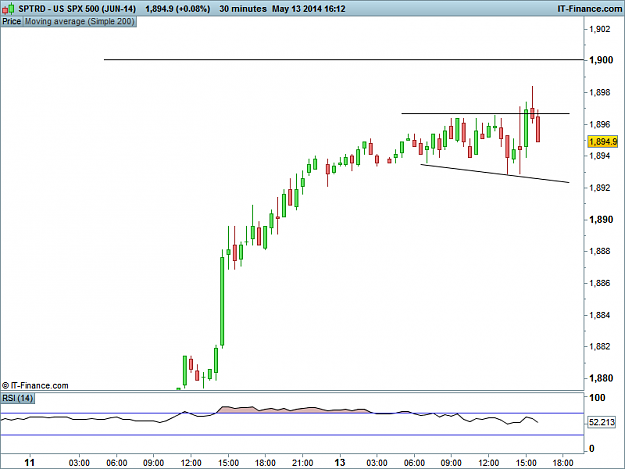The width and height of the screenshot is (625, 469).
Task: Click the 1,890 price axis label
Action: pyautogui.click(x=601, y=220)
